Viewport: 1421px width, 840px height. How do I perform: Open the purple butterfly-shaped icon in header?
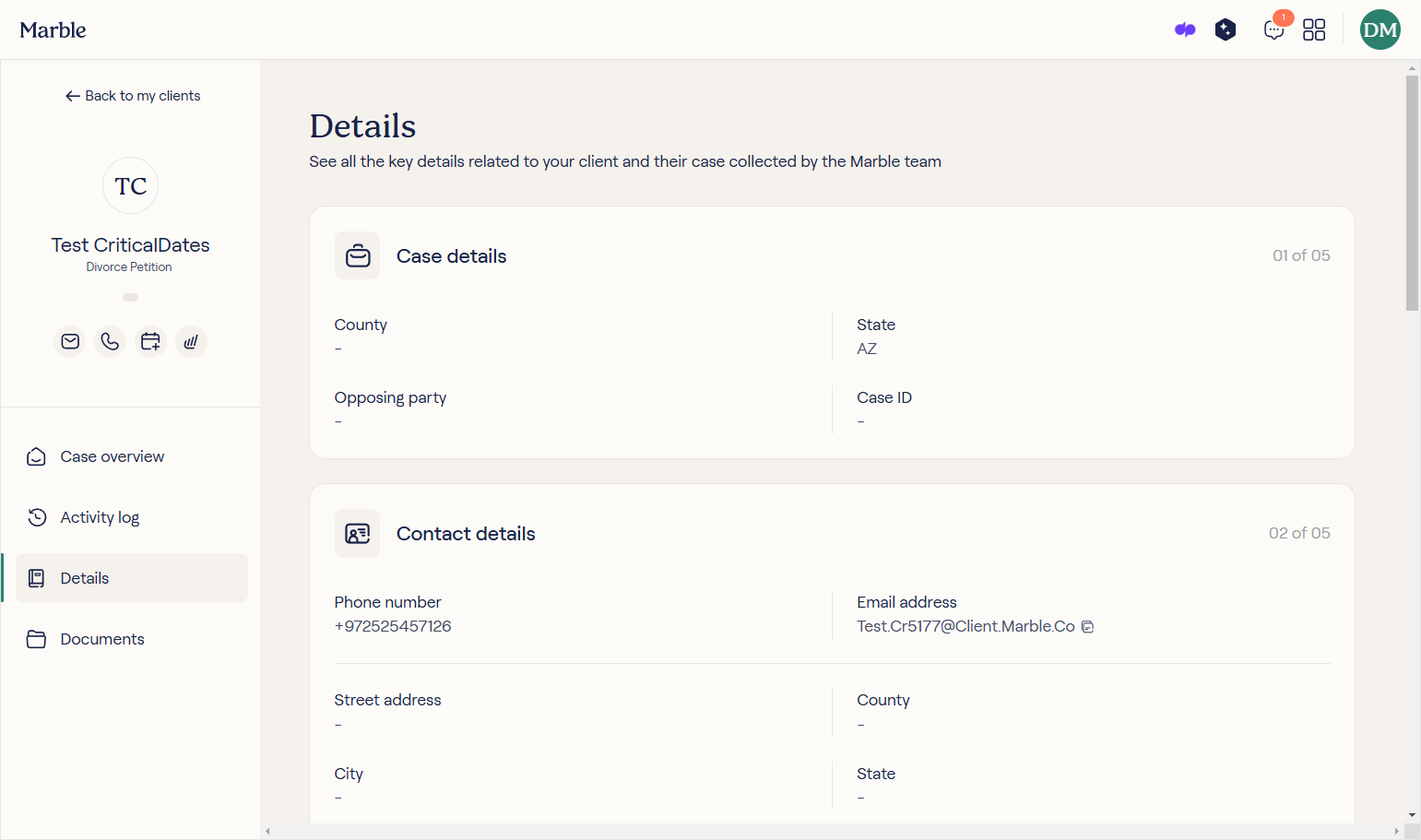[1185, 30]
